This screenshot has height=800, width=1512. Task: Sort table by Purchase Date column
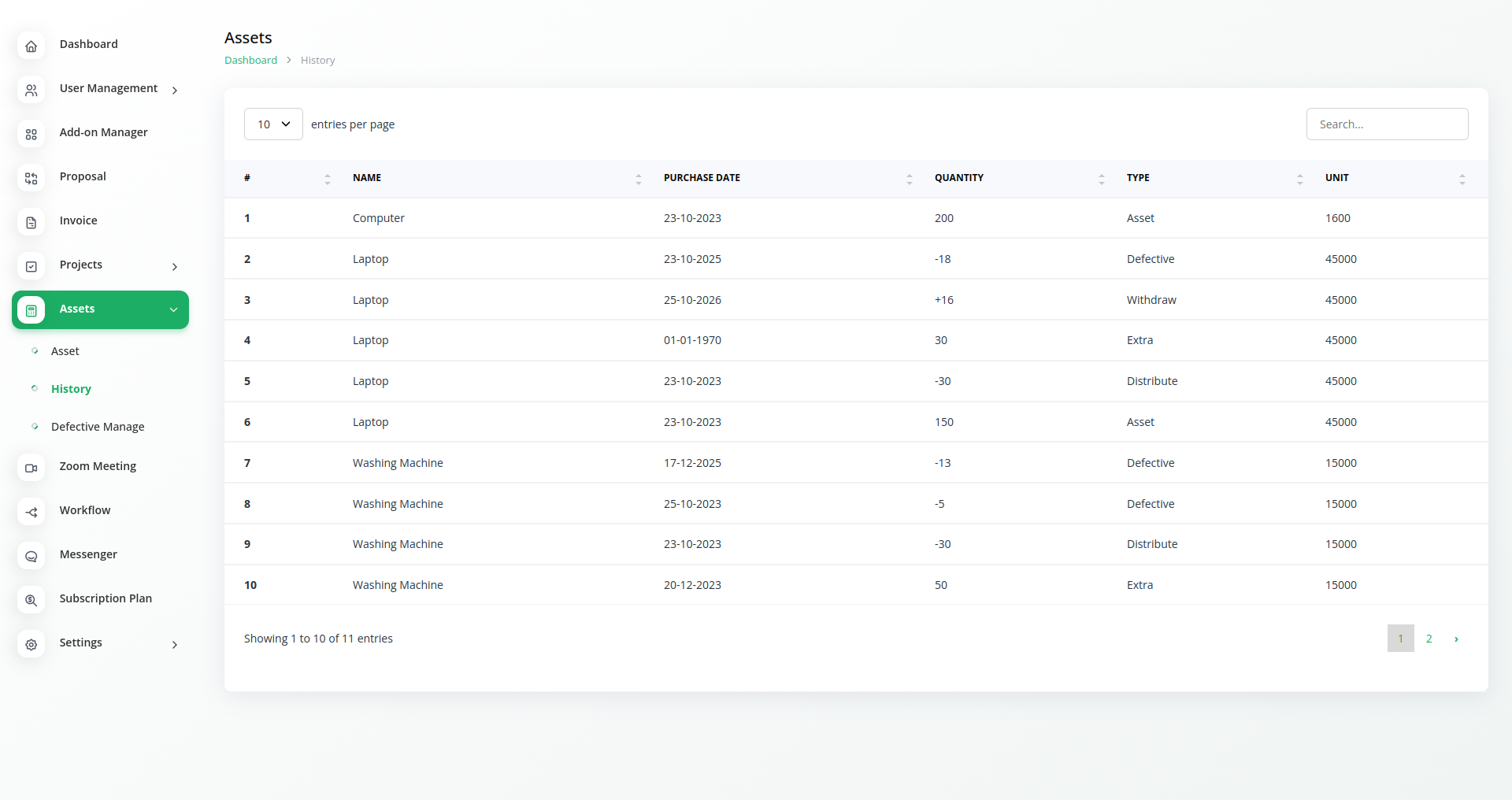point(702,178)
